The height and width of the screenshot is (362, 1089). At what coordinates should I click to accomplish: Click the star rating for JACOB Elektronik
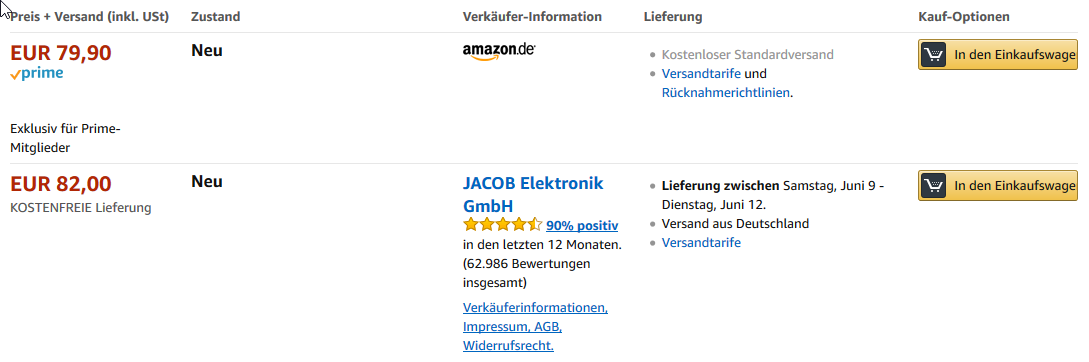tap(502, 224)
